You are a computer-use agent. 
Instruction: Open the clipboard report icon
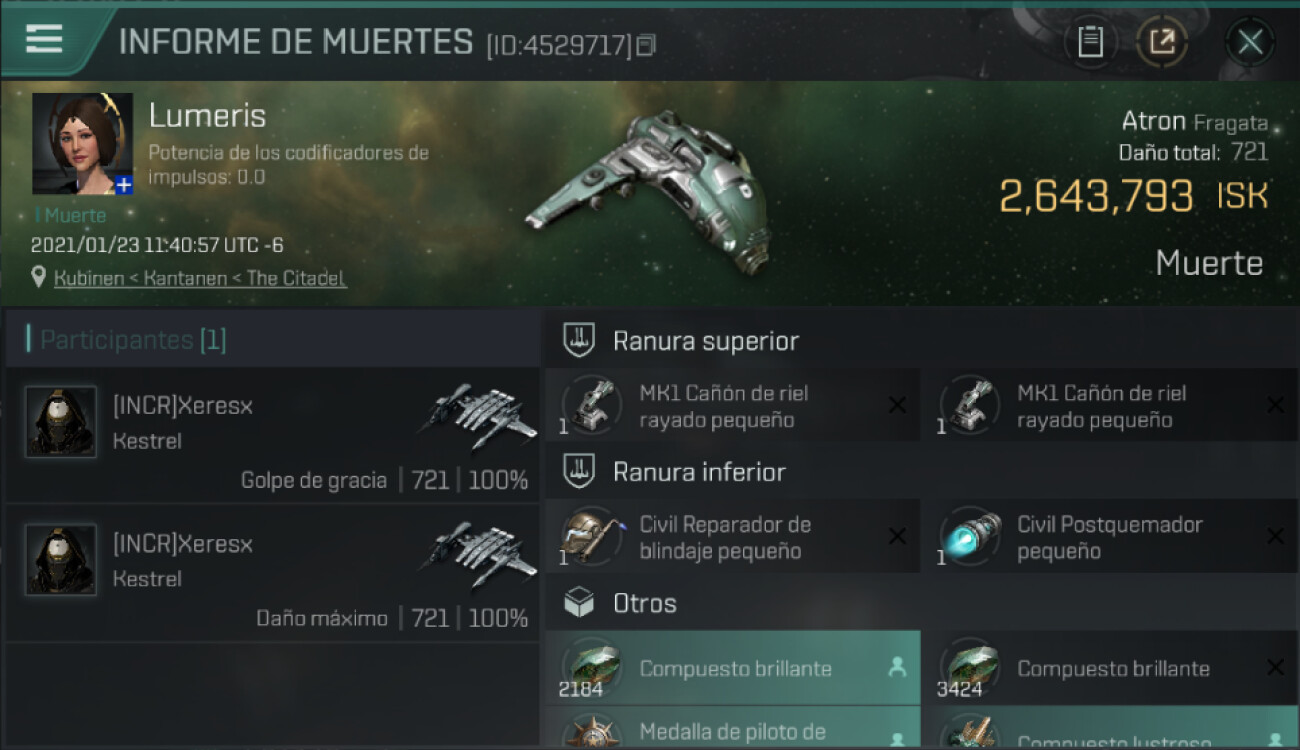pos(1090,42)
